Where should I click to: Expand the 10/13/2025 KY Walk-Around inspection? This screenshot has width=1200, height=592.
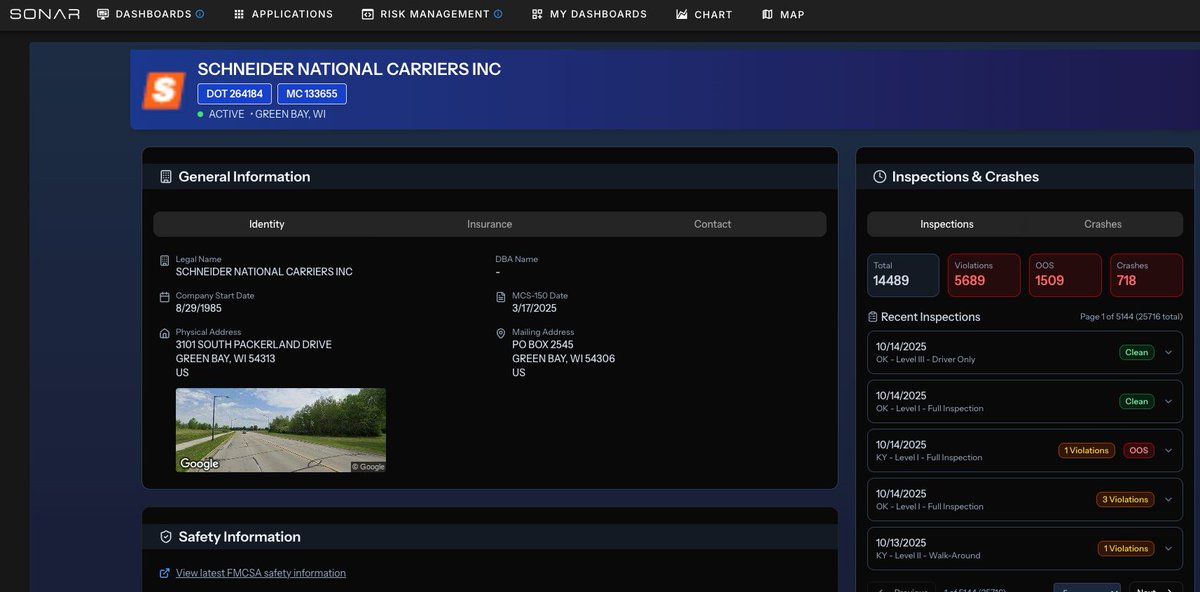click(1168, 548)
